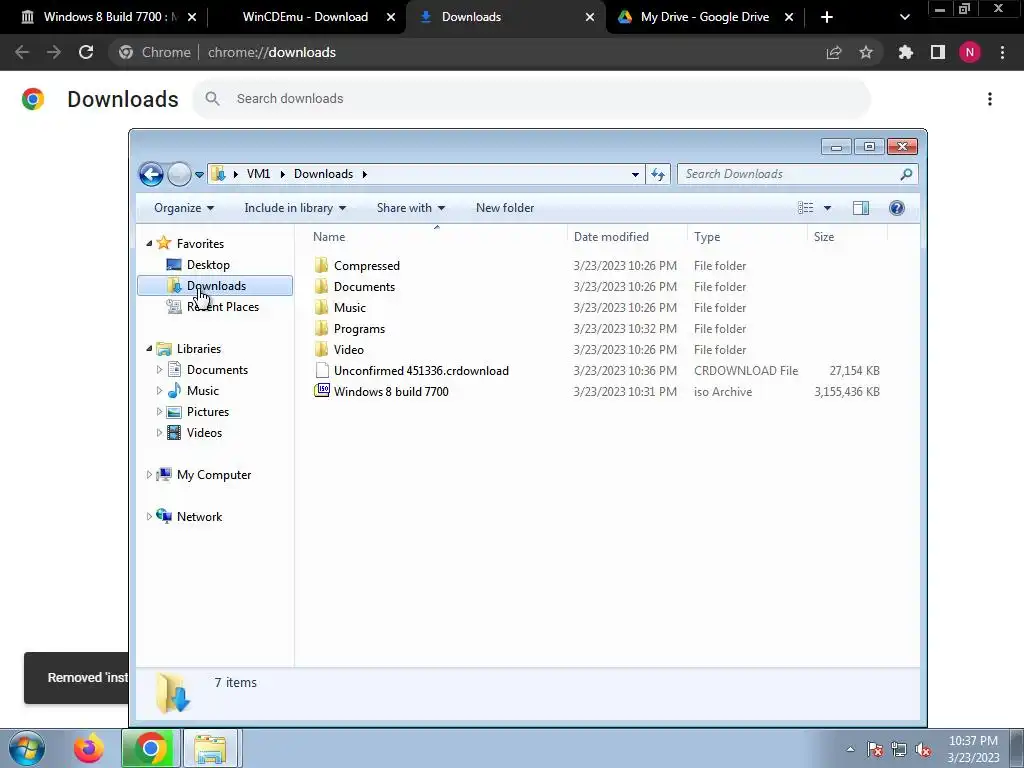Toggle Chrome side panel
The image size is (1024, 768).
click(x=938, y=52)
